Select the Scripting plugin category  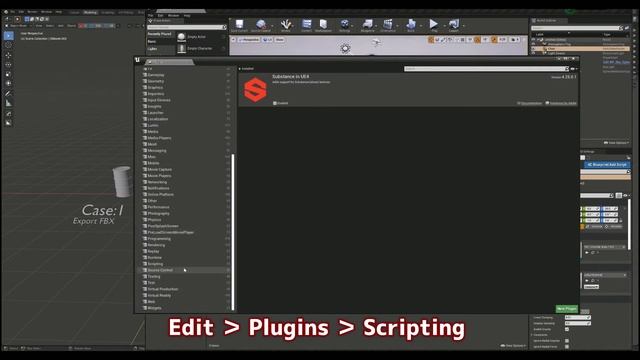[155, 264]
